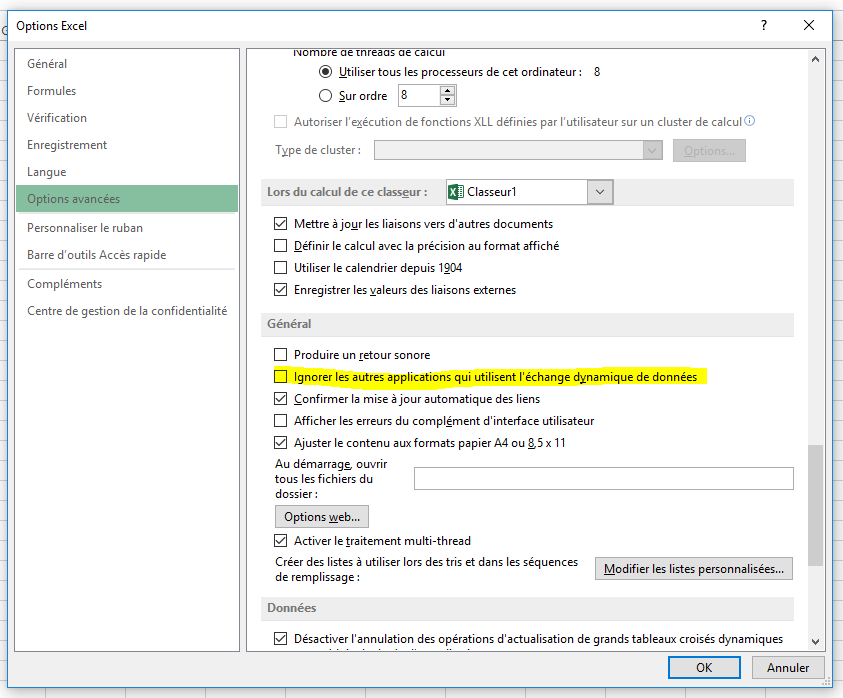Open the Formules category

(x=127, y=91)
